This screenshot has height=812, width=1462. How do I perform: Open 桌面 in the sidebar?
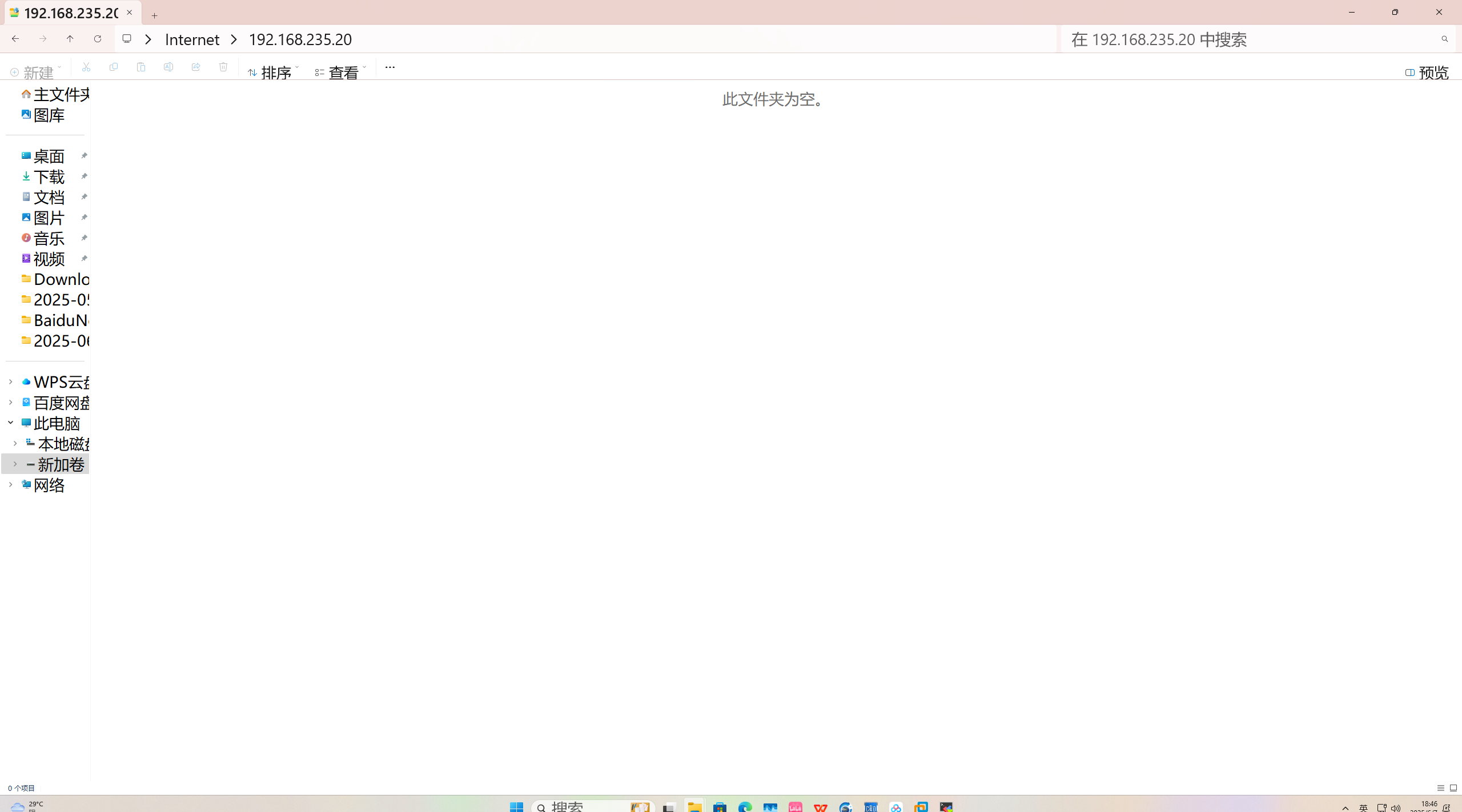(49, 156)
